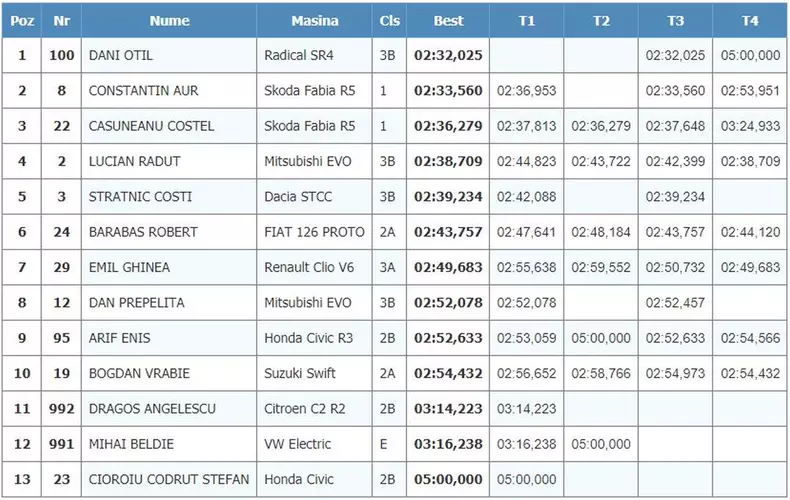Sort by the Nume column header
This screenshot has height=500, width=790.
click(169, 20)
